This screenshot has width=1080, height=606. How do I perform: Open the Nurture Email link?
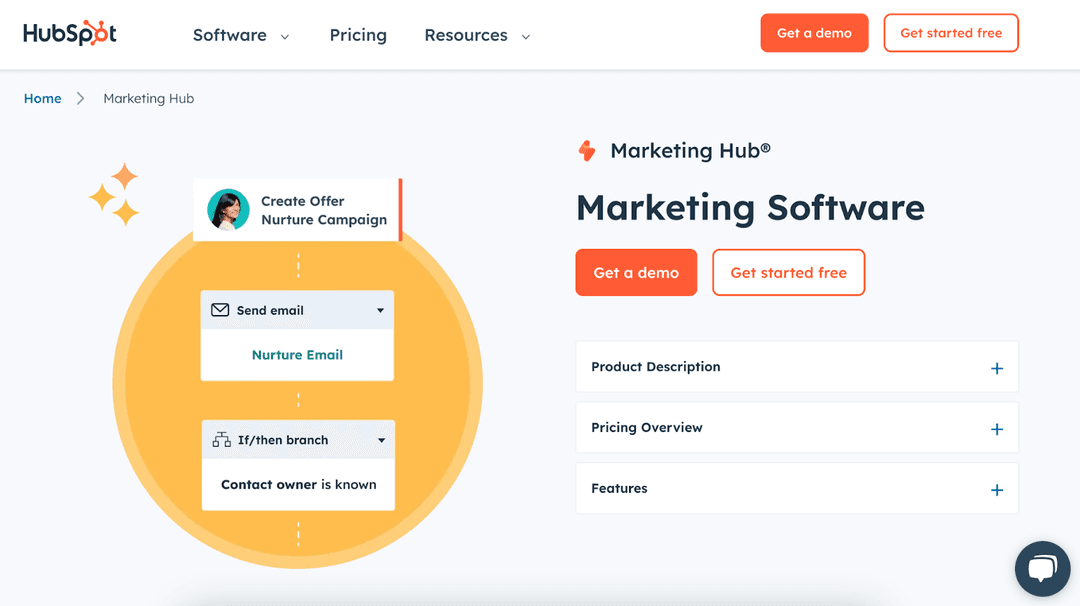click(297, 354)
